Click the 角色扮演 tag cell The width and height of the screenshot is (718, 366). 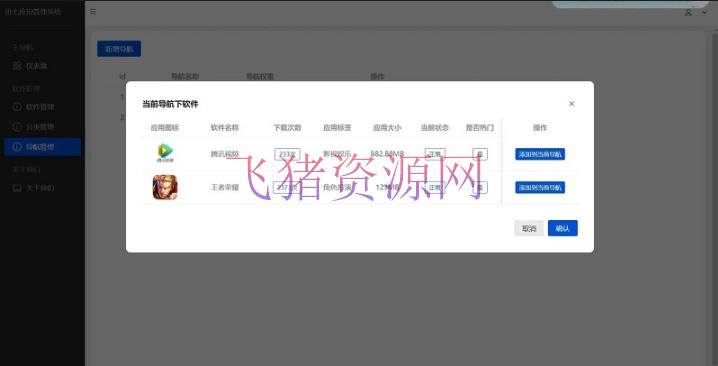click(x=337, y=187)
